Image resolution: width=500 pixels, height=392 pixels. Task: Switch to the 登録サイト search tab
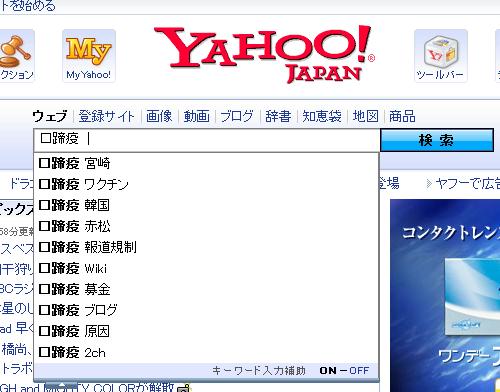click(x=107, y=116)
